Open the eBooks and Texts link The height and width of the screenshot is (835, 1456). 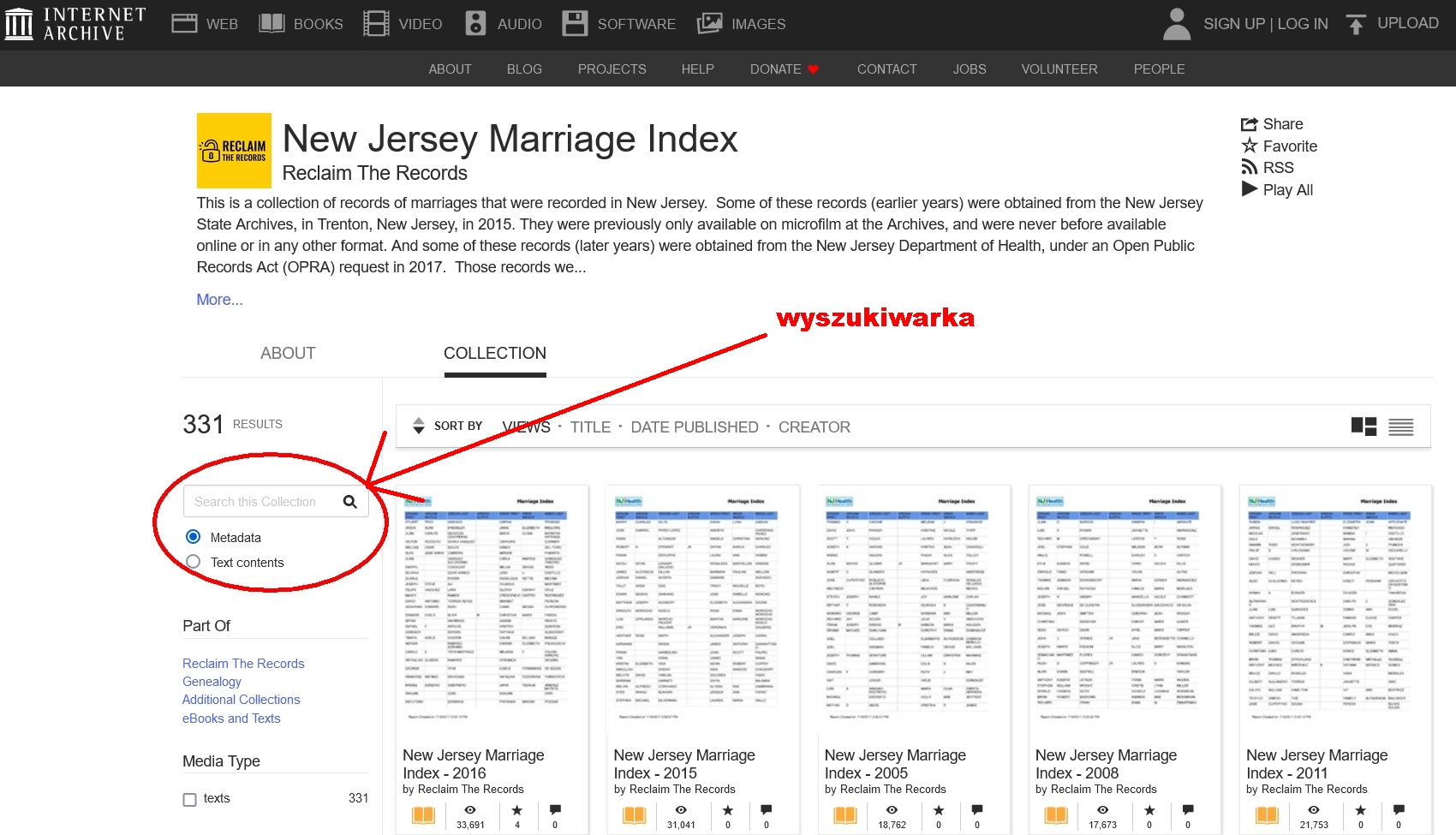point(231,719)
